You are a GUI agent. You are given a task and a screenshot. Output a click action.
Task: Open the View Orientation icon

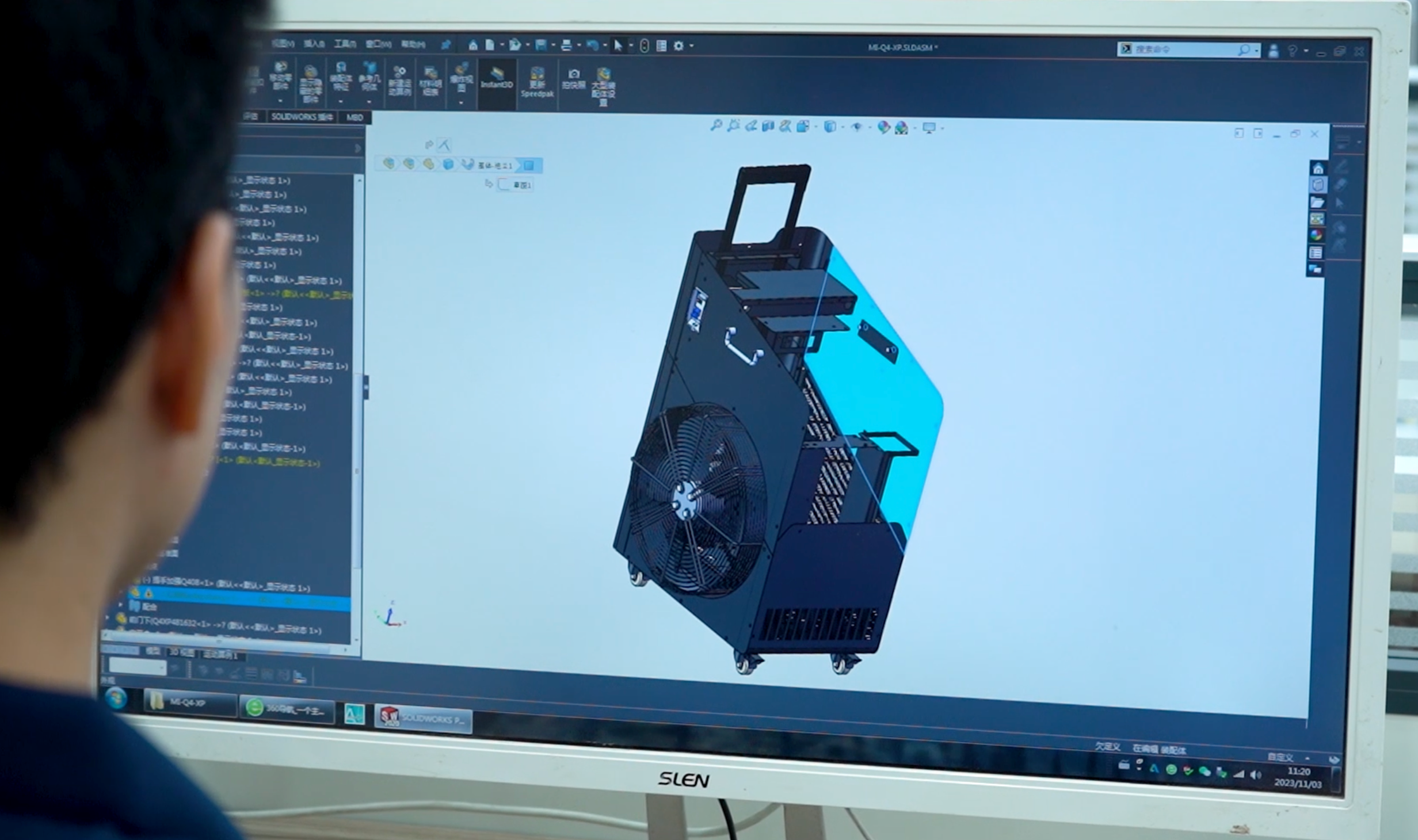[803, 127]
